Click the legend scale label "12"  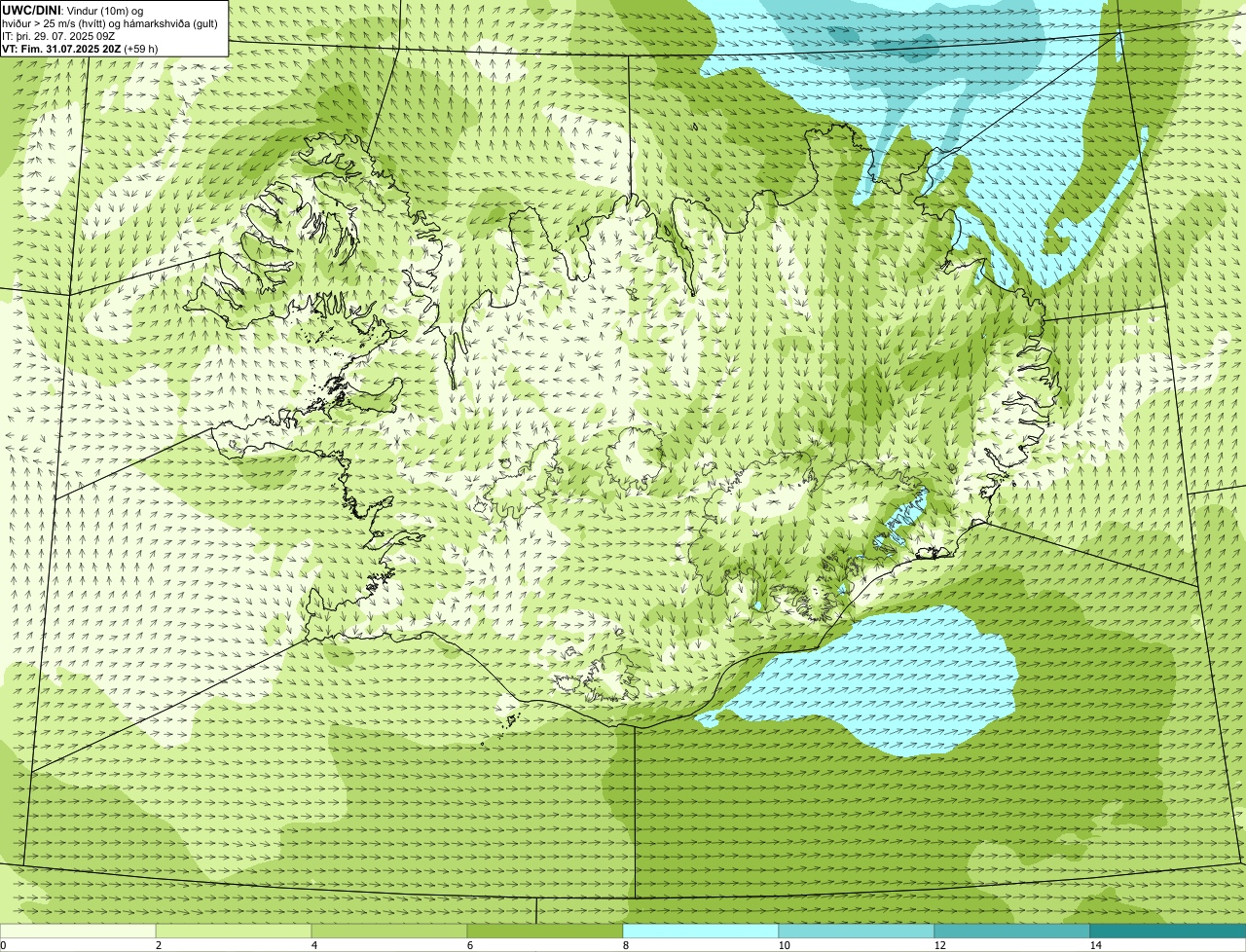click(940, 945)
